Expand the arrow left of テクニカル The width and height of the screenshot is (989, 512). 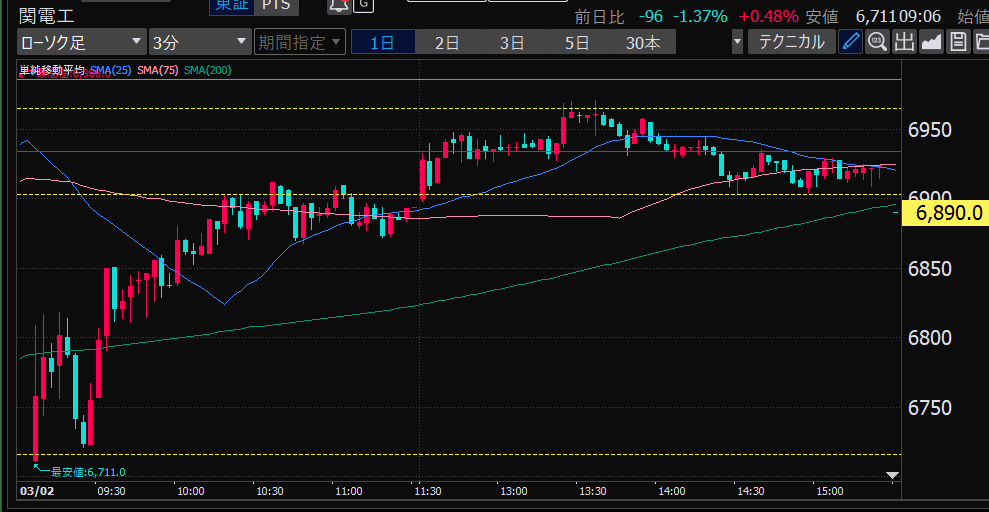738,42
